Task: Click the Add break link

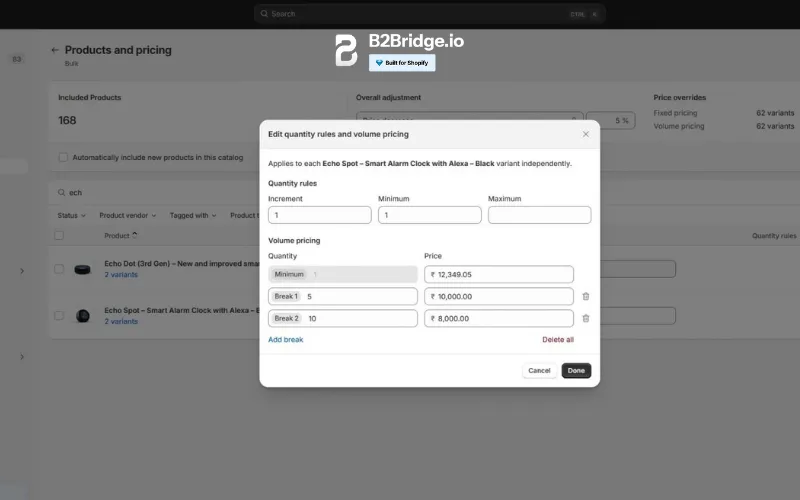Action: [286, 339]
